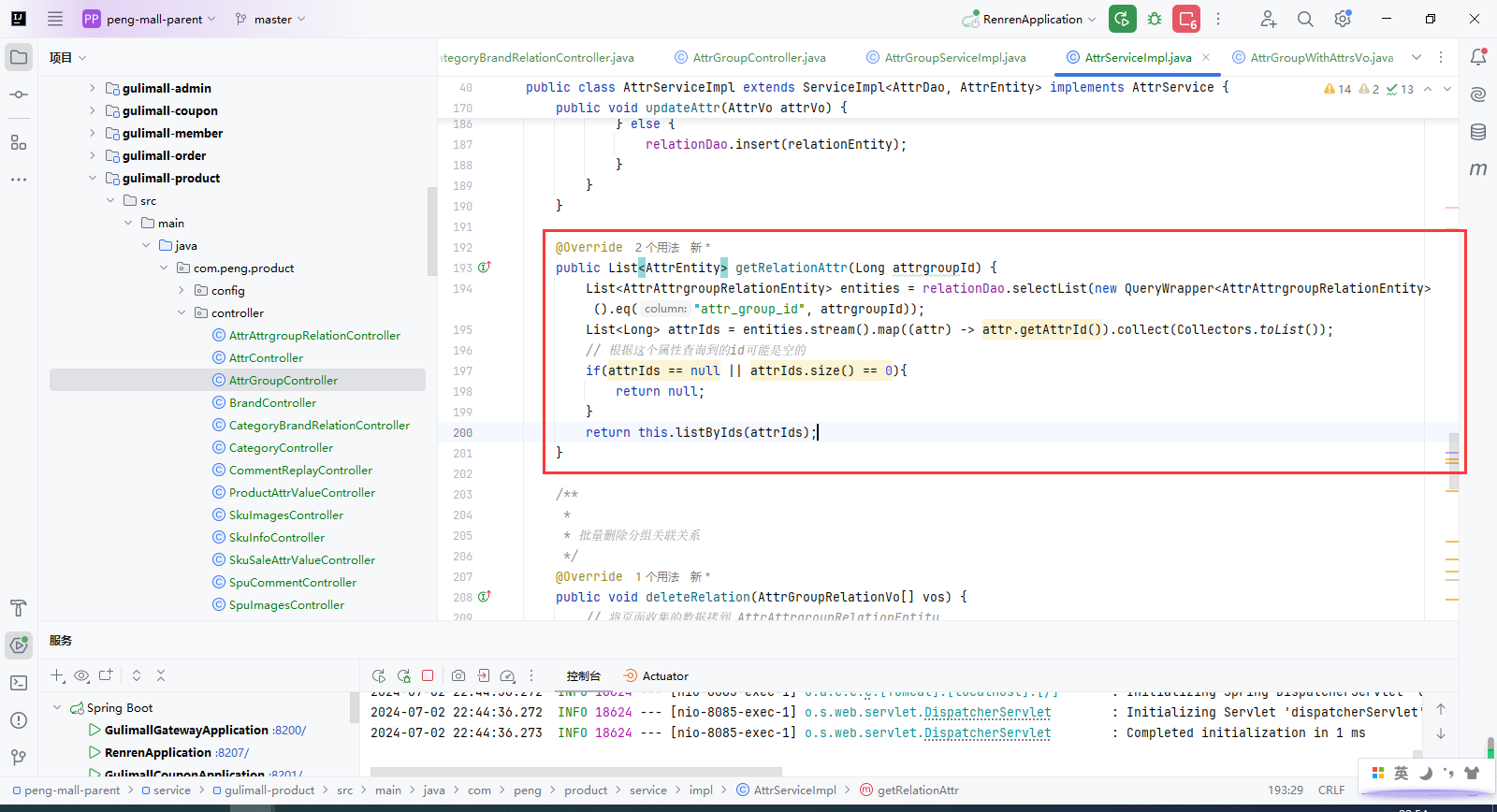Click the CRLF line separator indicator
Screen dimensions: 1497x812
[x=1331, y=790]
